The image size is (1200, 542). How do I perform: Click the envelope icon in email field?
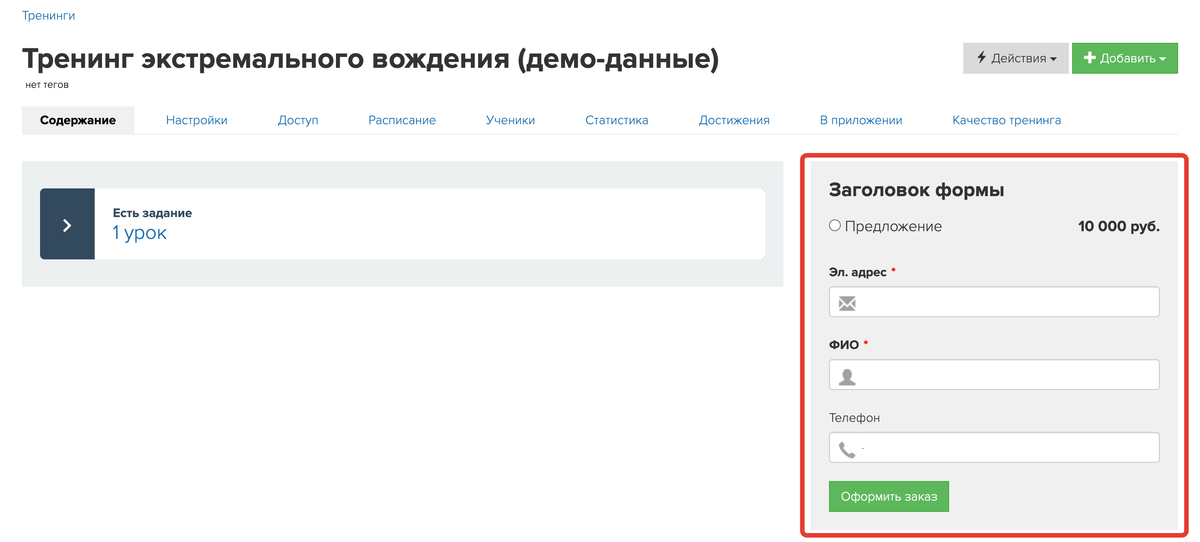tap(847, 303)
